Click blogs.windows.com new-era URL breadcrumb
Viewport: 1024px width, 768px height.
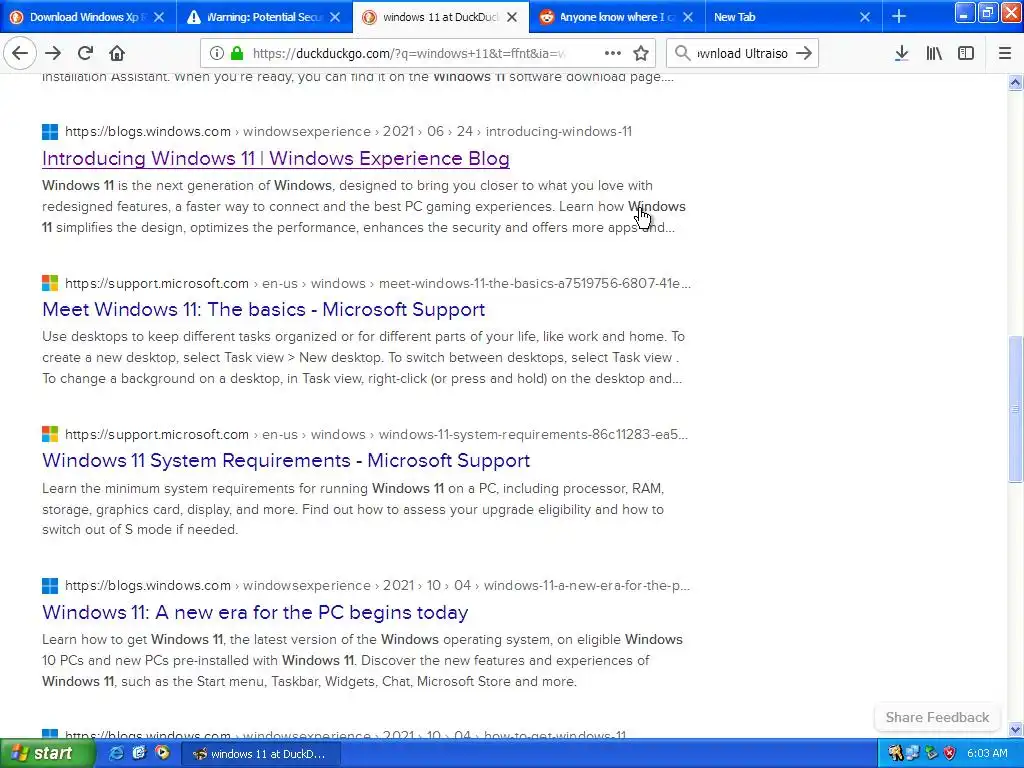coord(377,585)
